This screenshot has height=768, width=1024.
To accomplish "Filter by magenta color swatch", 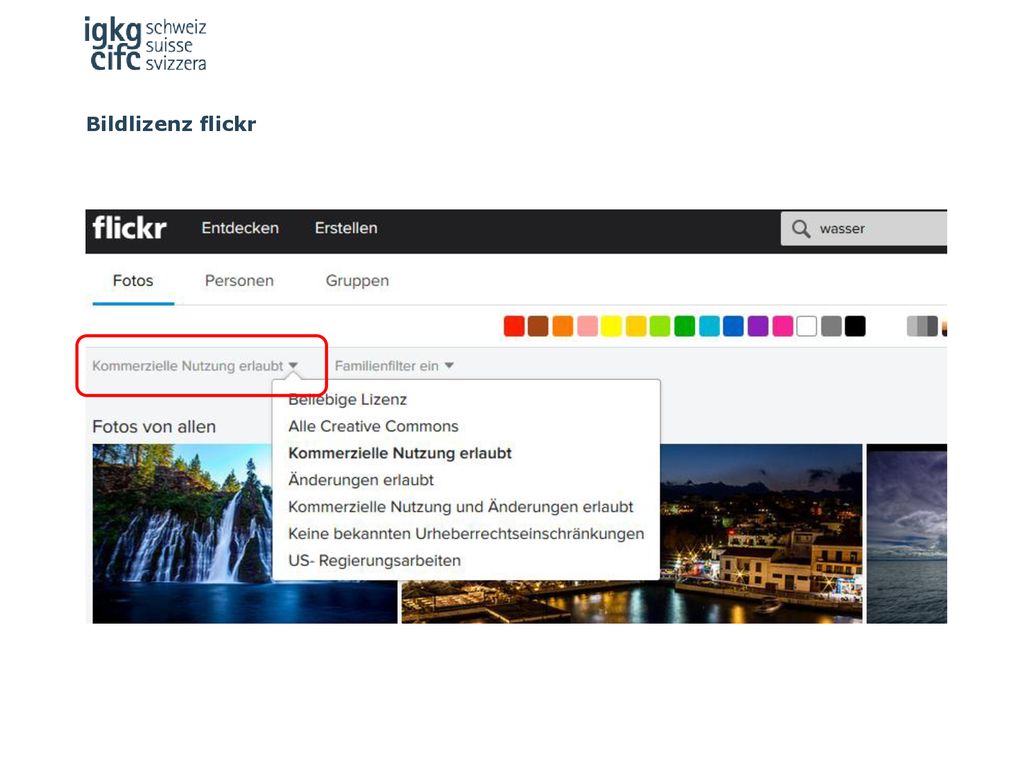I will pos(782,326).
